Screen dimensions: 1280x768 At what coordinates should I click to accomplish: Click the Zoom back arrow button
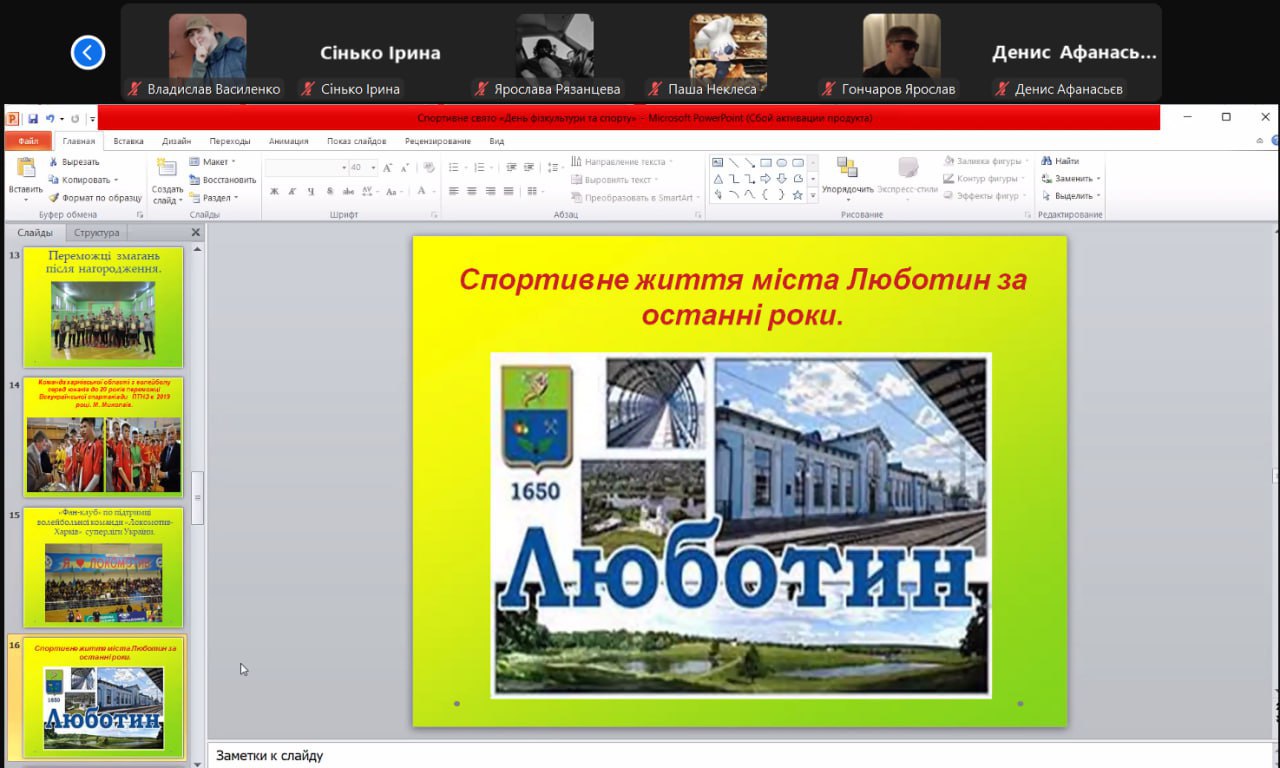pos(88,52)
